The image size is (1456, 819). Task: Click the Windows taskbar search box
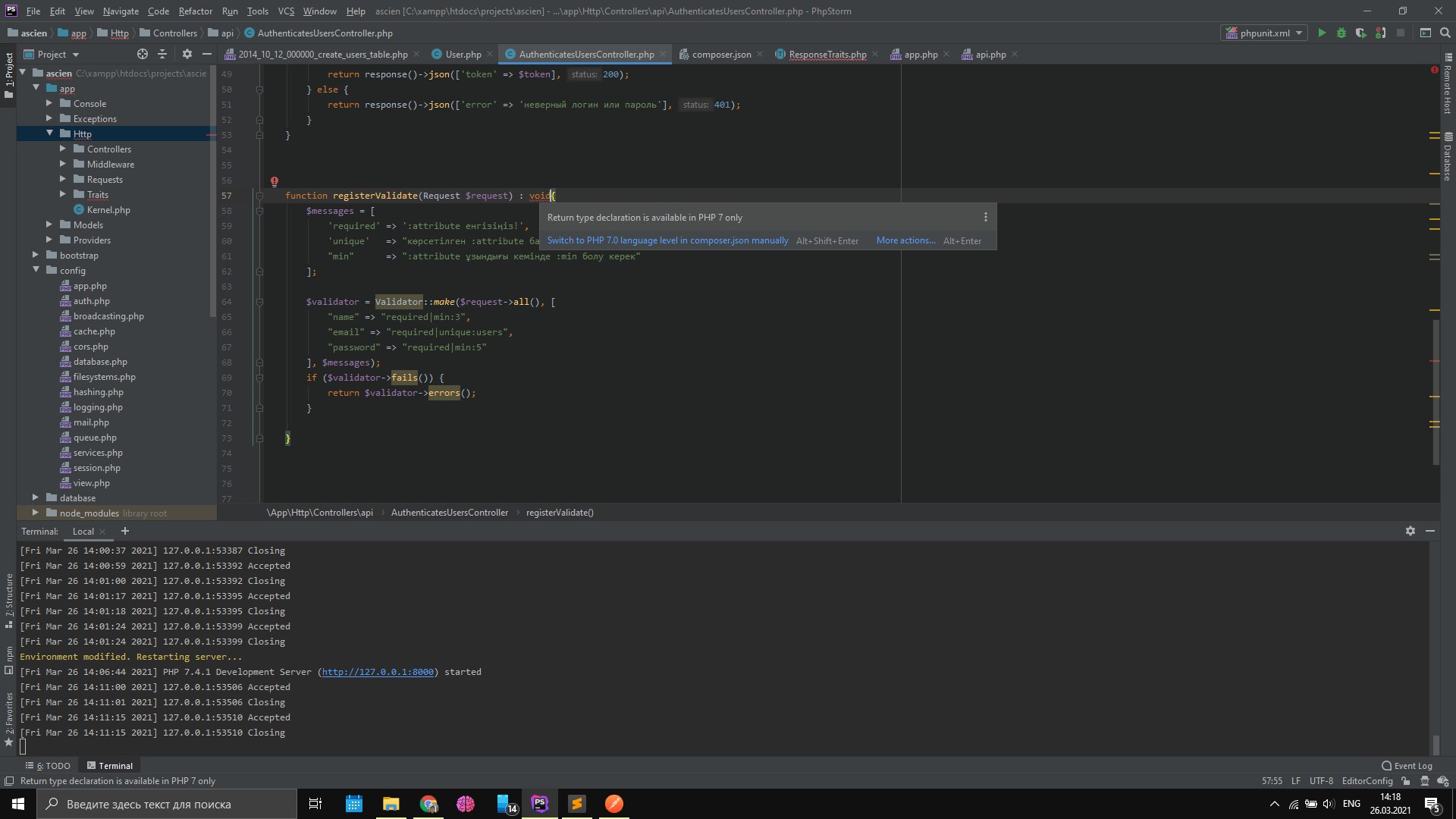click(167, 804)
